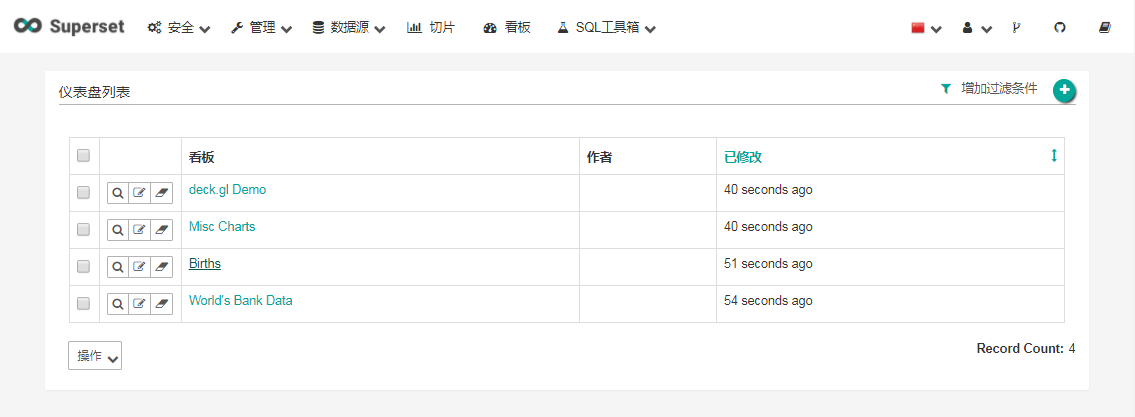Open the 操作 actions dropdown

95,355
